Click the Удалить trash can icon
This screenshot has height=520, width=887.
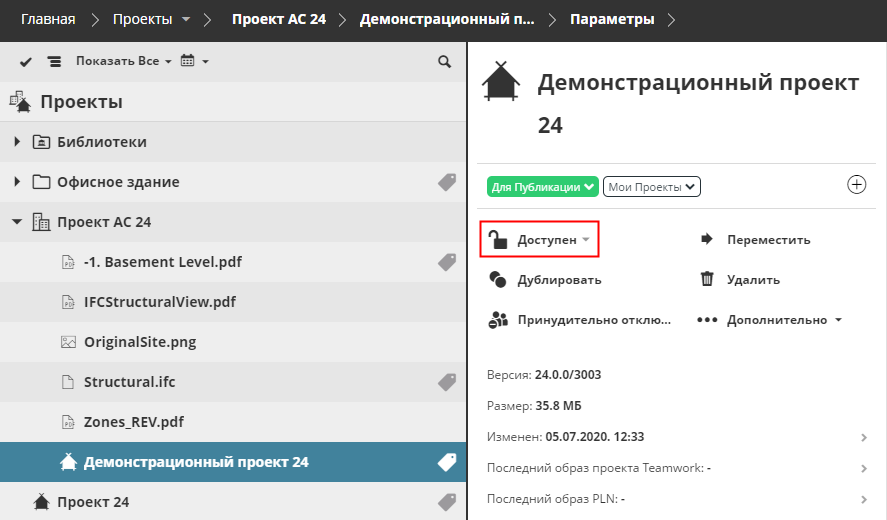click(707, 279)
